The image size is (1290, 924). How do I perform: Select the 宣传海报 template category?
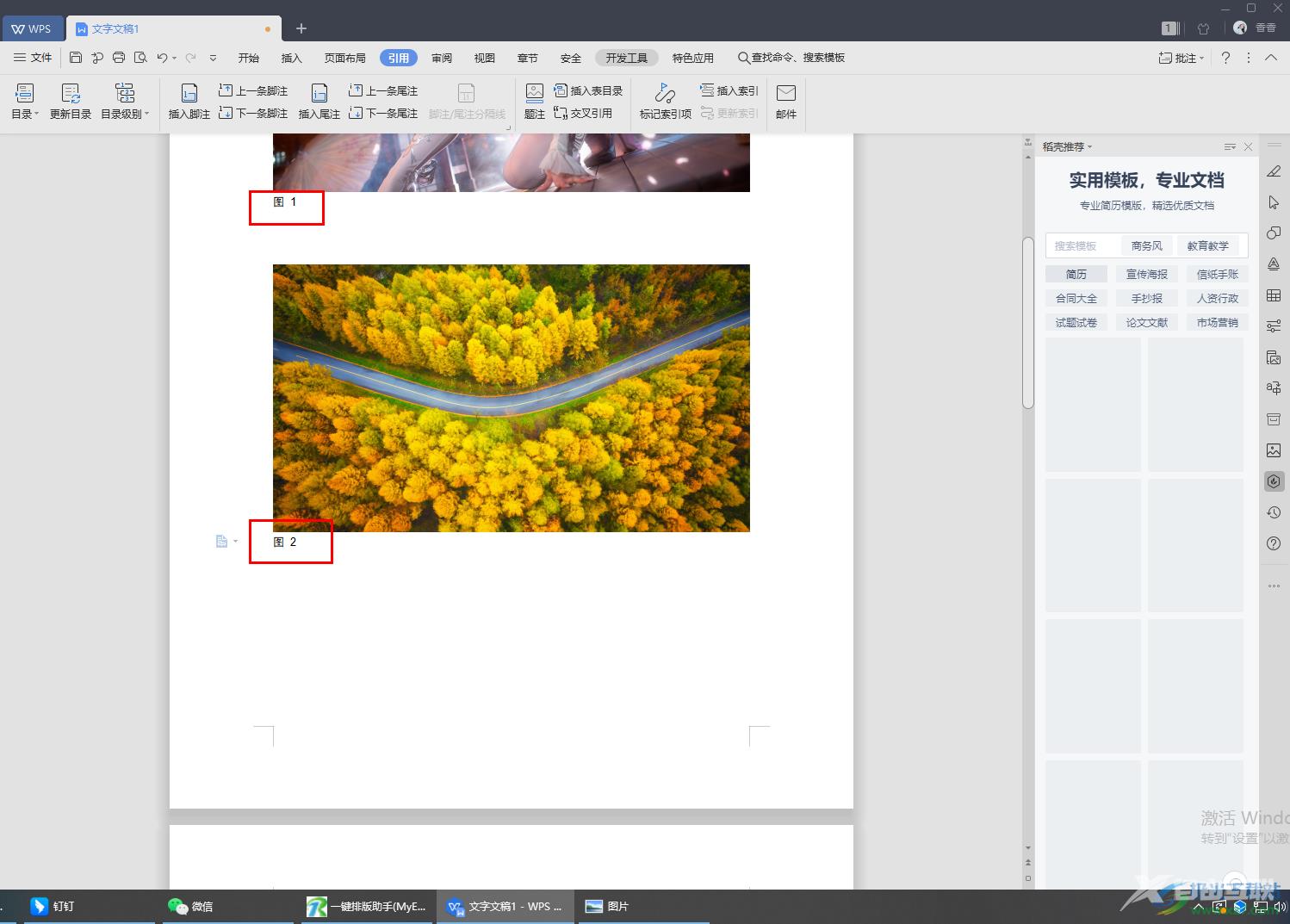click(x=1147, y=274)
